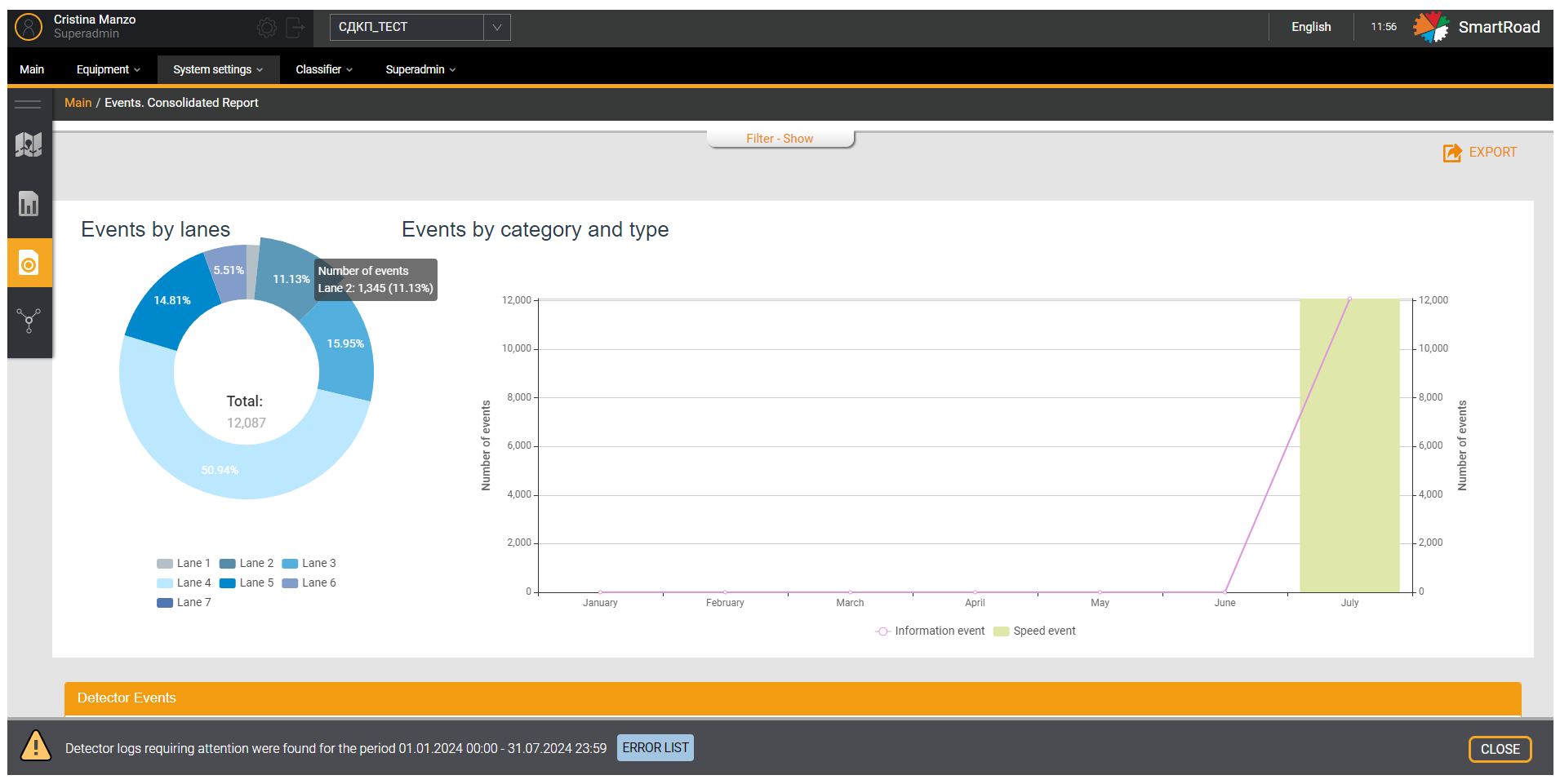Open the ERROR LIST
The height and width of the screenshot is (784, 1560).
[656, 748]
